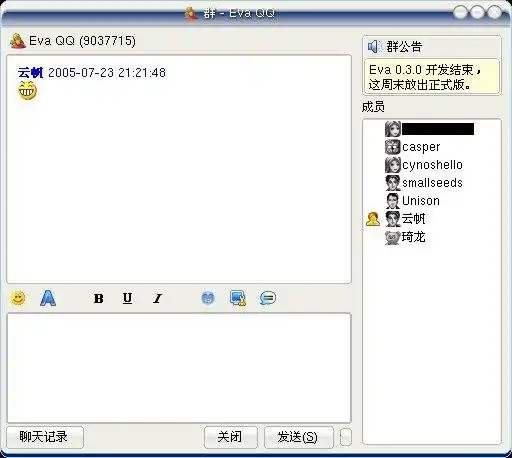The image size is (512, 458).
Task: Click smallseeds' avatar icon
Action: tap(393, 183)
